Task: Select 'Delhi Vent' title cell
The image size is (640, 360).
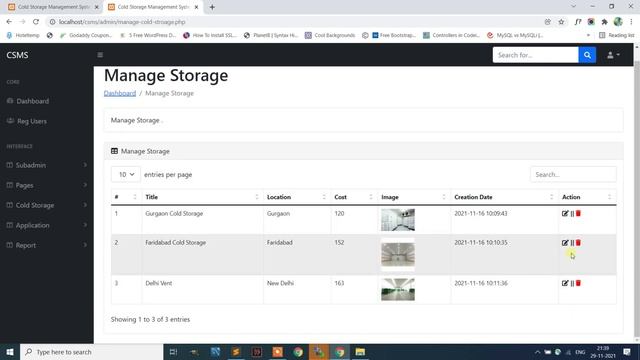Action: 158,283
